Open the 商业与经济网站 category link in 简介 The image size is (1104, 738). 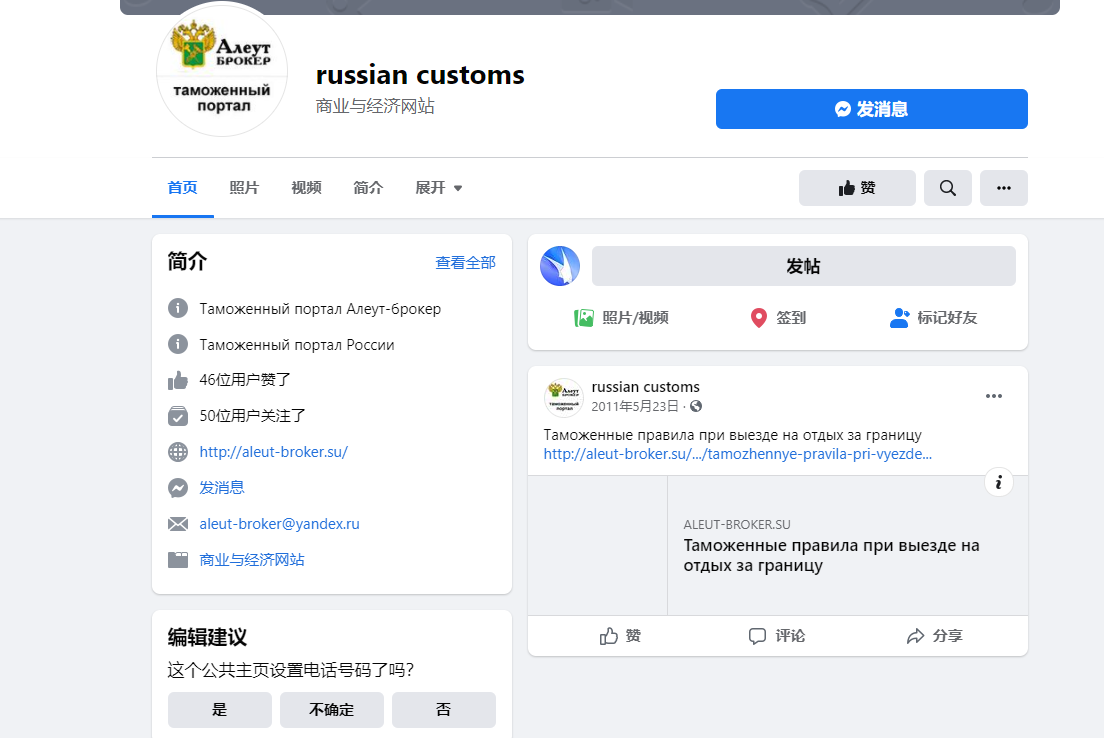[x=252, y=560]
